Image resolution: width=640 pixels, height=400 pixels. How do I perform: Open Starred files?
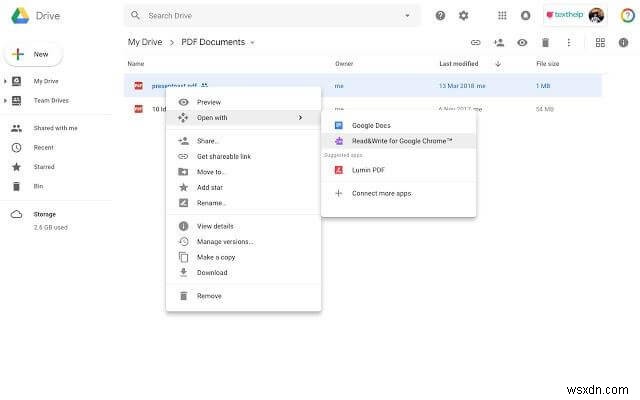[44, 167]
